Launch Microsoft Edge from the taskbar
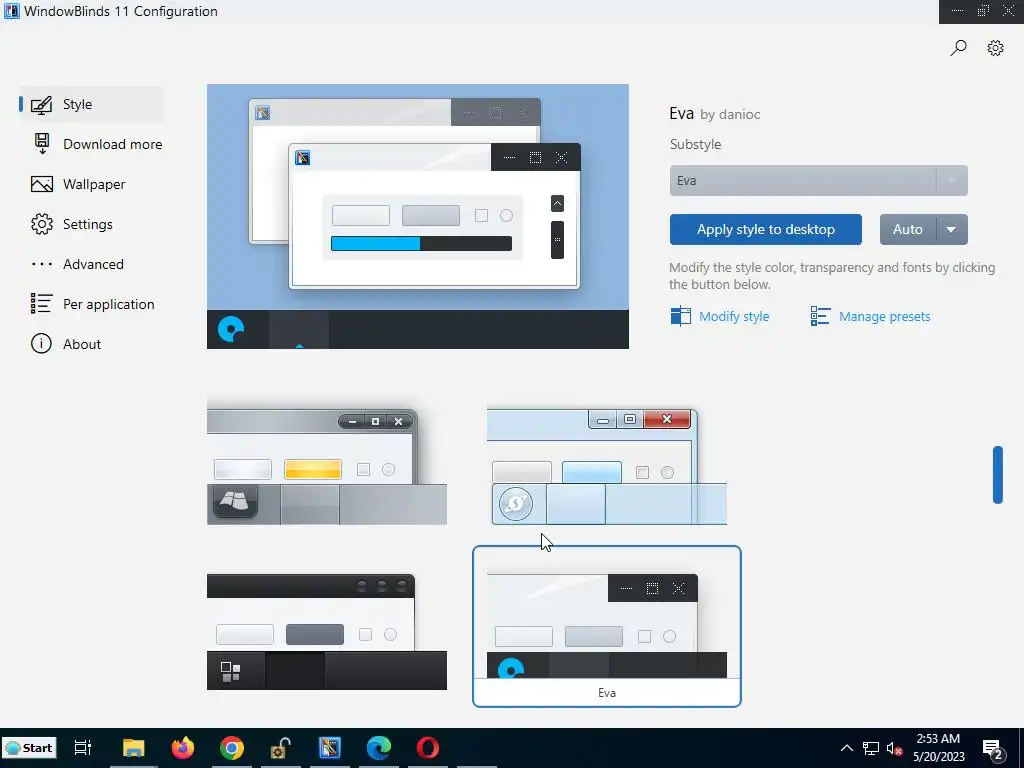The width and height of the screenshot is (1024, 768). pos(379,748)
